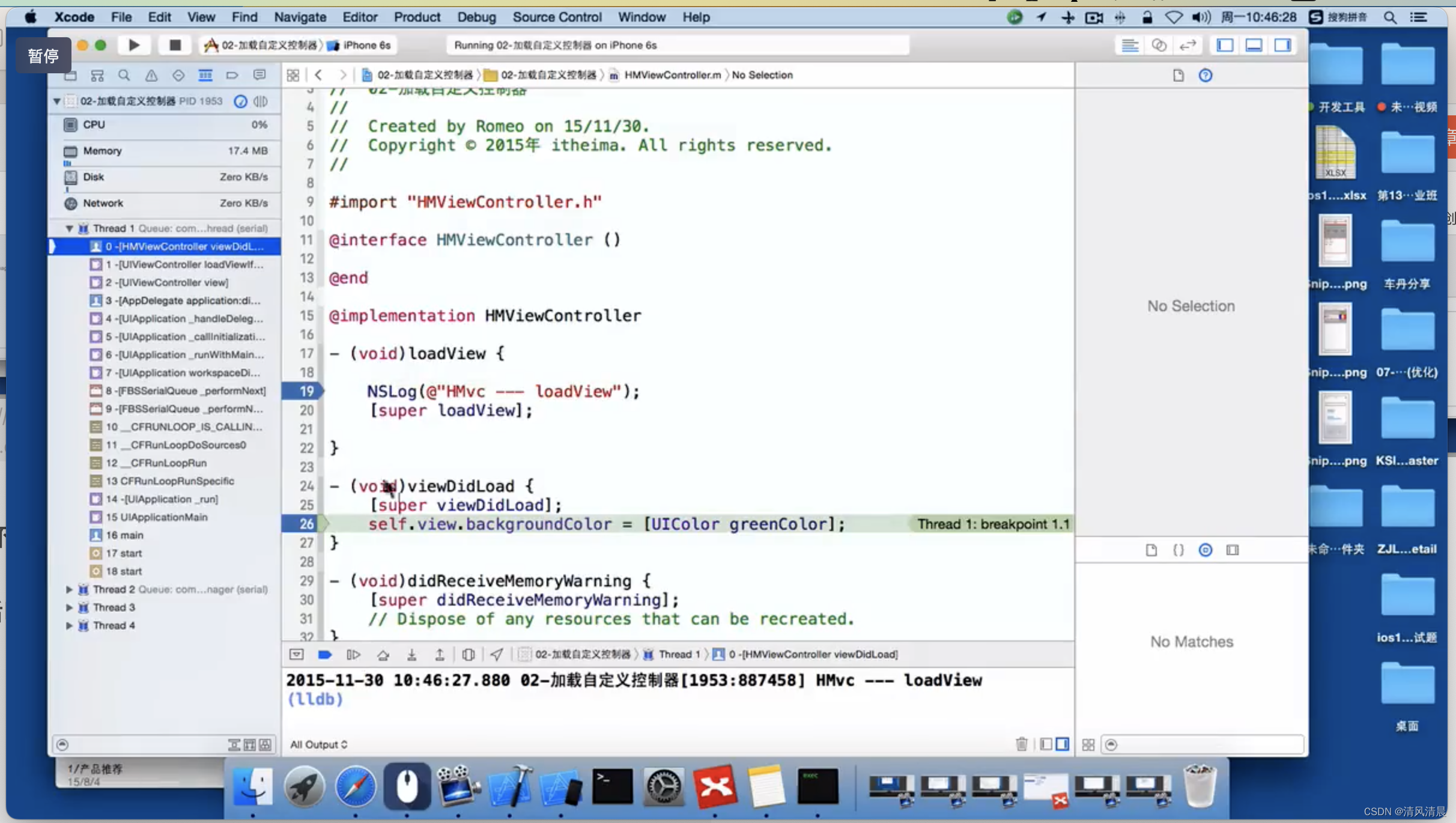Viewport: 1456px width, 823px height.
Task: Stop the running app with Stop button
Action: click(175, 45)
